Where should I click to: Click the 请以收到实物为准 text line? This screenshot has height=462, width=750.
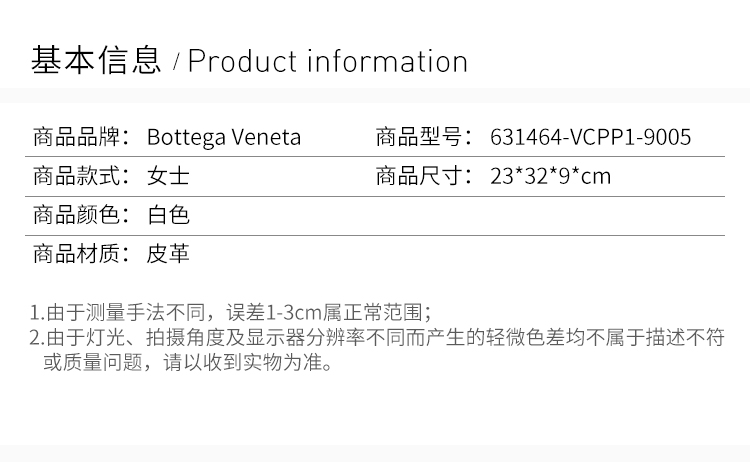248,362
